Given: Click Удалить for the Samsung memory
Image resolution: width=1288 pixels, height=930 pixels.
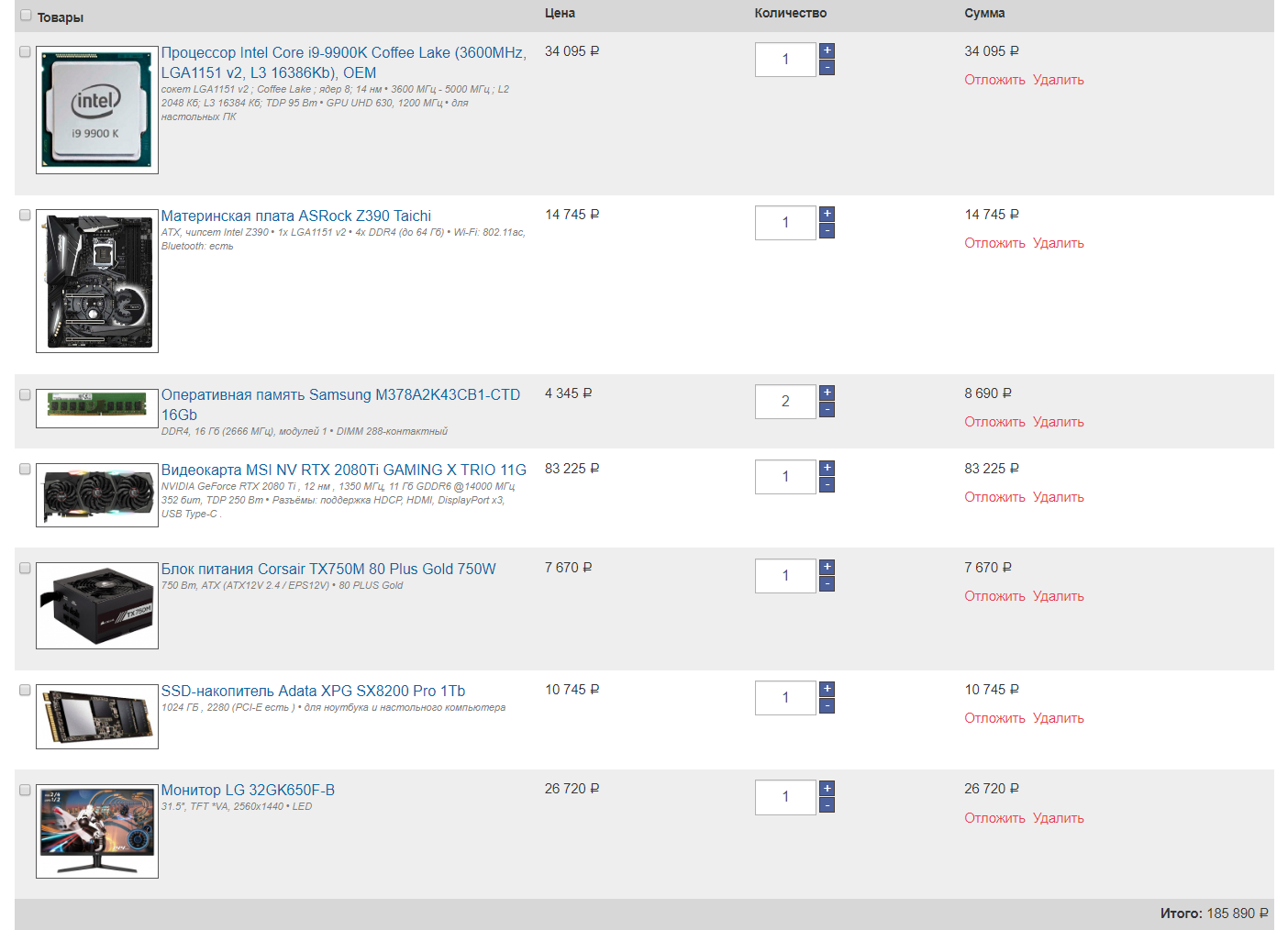Looking at the screenshot, I should [1059, 422].
